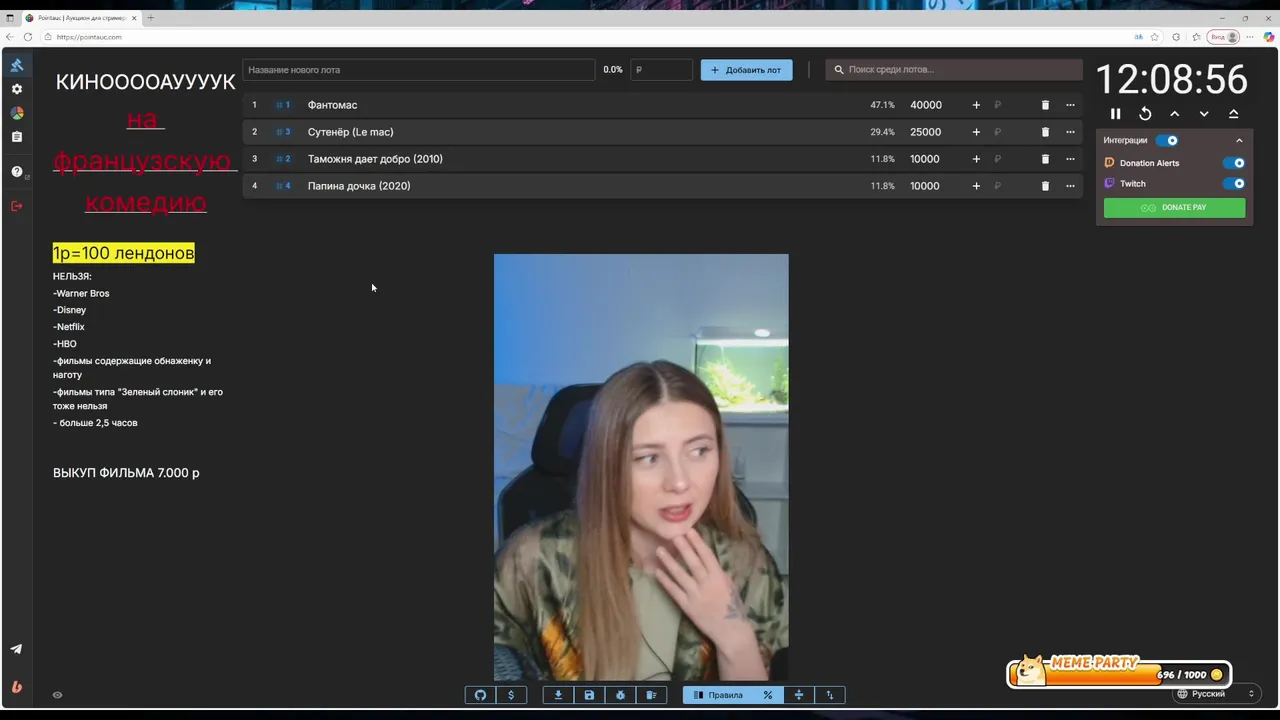Open the Copilot icon in browser toolbar
Viewport: 1280px width, 720px height.
click(x=1268, y=37)
